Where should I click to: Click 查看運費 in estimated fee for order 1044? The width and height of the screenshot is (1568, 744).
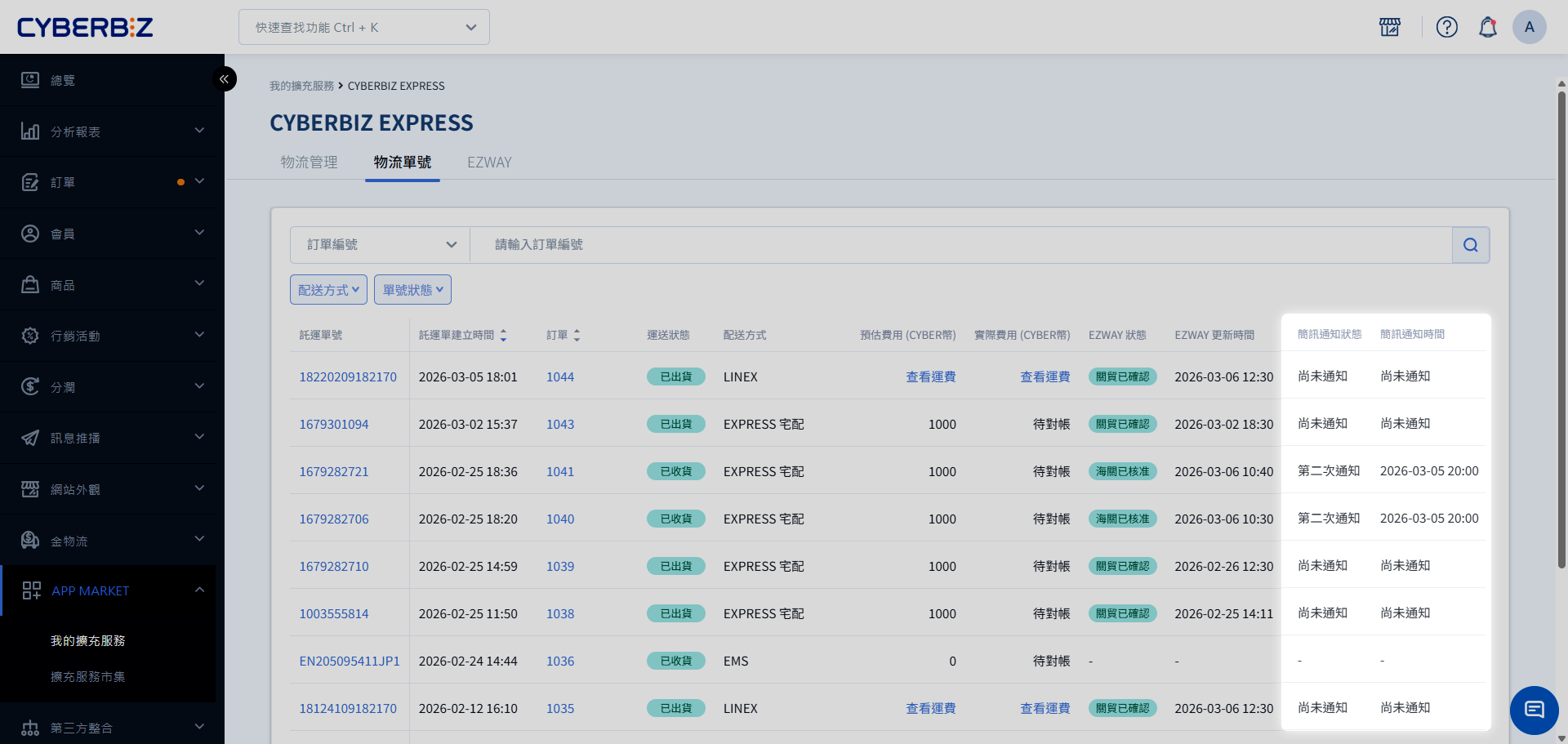[930, 377]
